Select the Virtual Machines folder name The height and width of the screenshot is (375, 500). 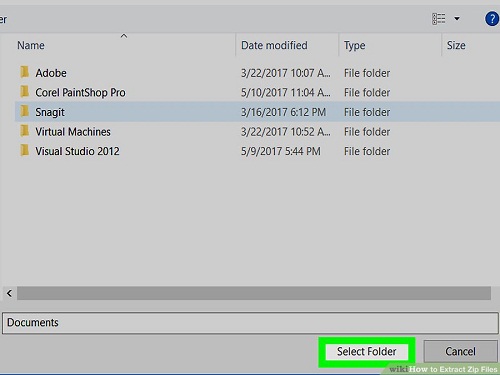73,132
